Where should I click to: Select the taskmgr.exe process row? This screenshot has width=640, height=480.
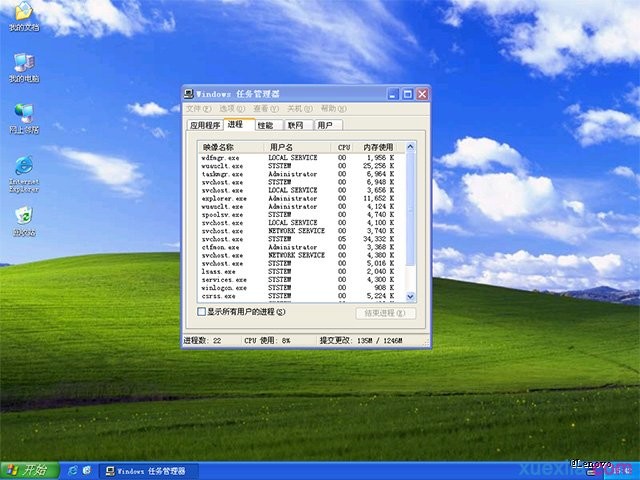(301, 174)
